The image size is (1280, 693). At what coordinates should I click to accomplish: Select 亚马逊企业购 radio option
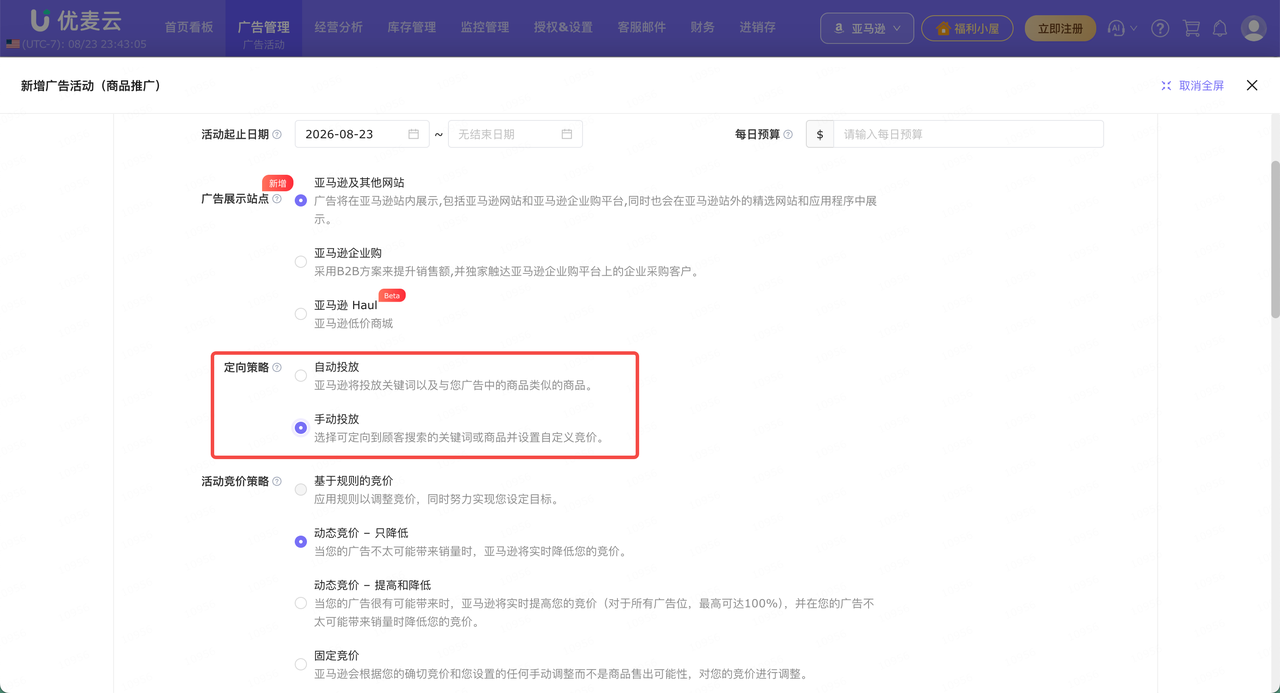click(301, 262)
